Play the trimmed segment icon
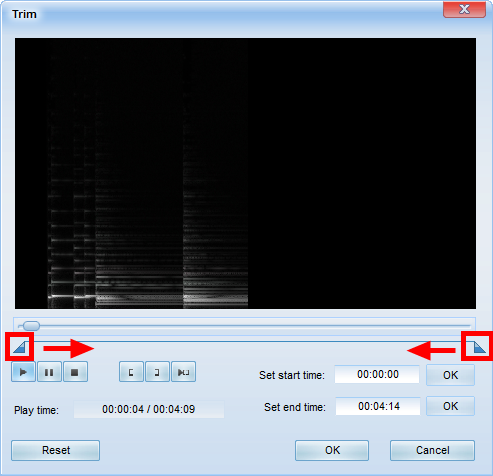This screenshot has height=476, width=493. click(x=183, y=372)
